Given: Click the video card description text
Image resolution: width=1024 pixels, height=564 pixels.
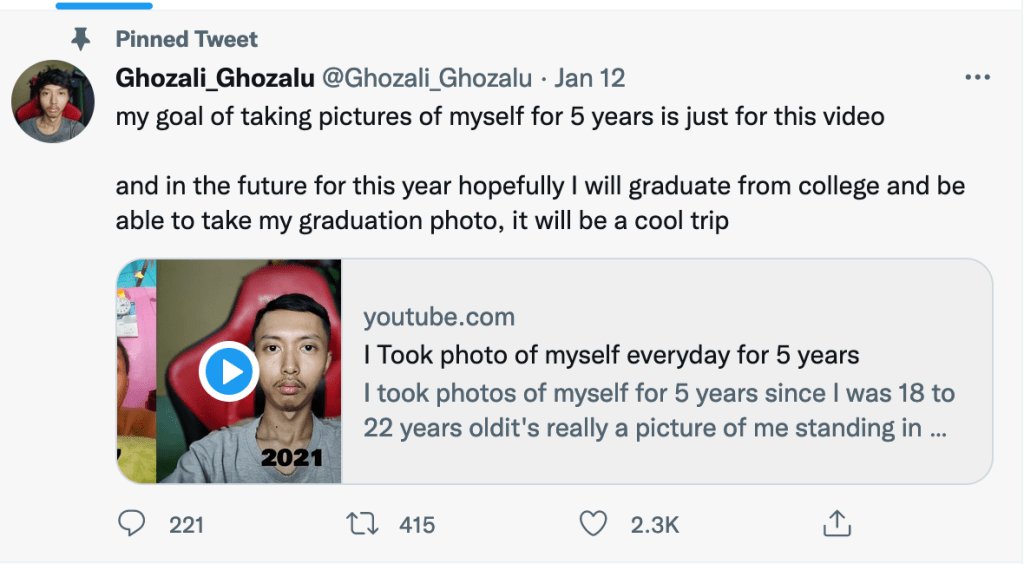Looking at the screenshot, I should point(658,411).
